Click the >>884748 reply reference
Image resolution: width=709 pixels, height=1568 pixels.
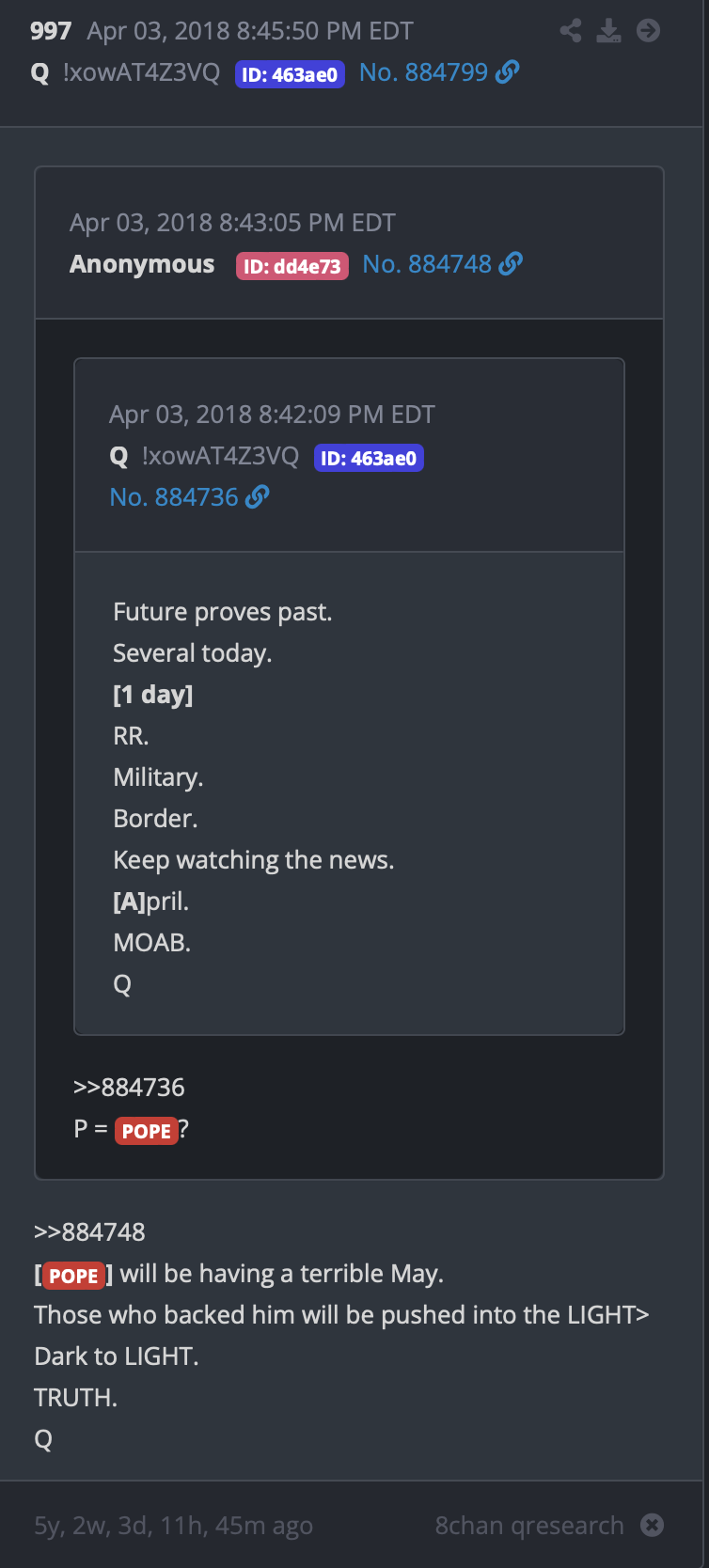pyautogui.click(x=89, y=1232)
